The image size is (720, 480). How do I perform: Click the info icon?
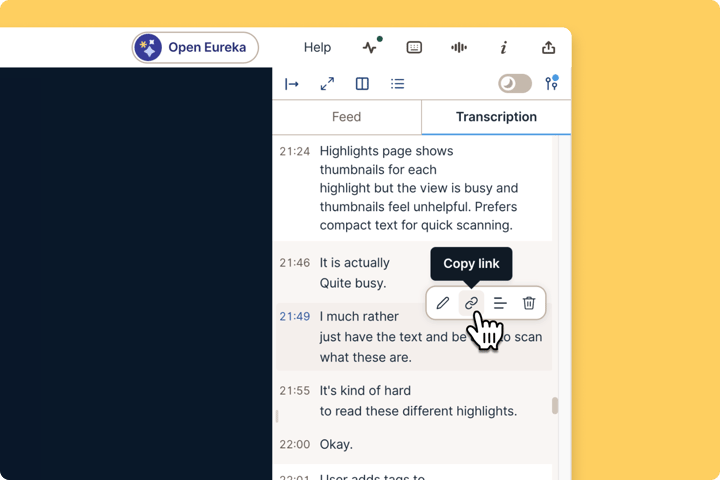pos(504,47)
